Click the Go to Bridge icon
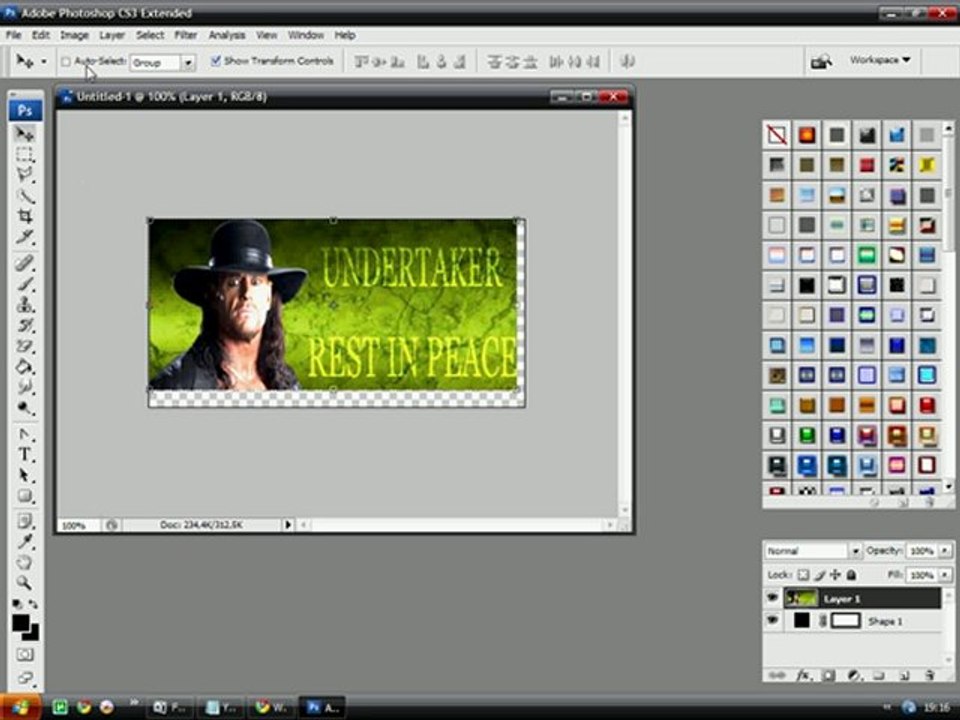This screenshot has height=720, width=960. point(821,61)
